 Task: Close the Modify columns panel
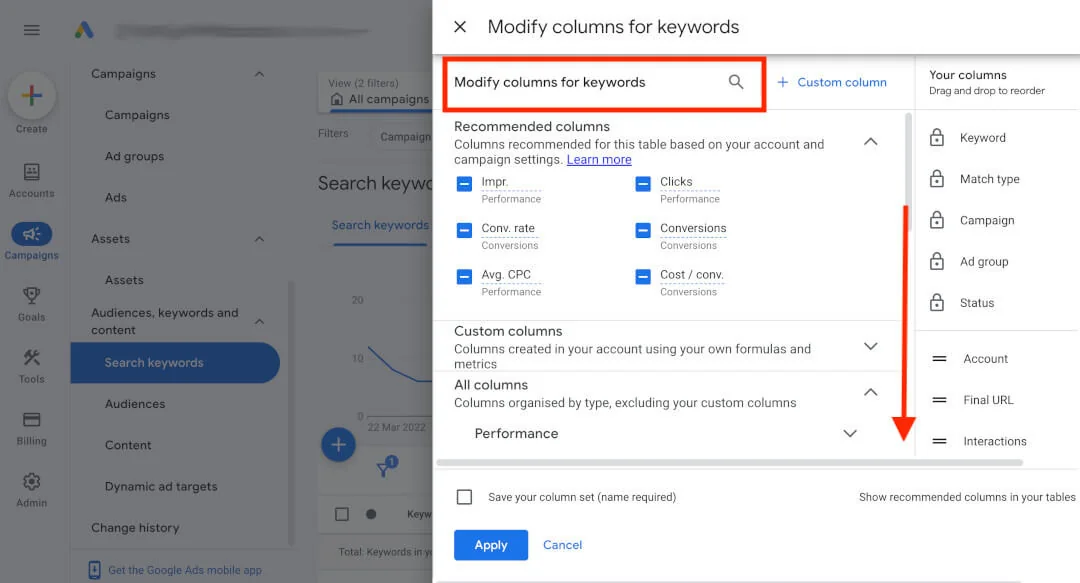pyautogui.click(x=460, y=27)
